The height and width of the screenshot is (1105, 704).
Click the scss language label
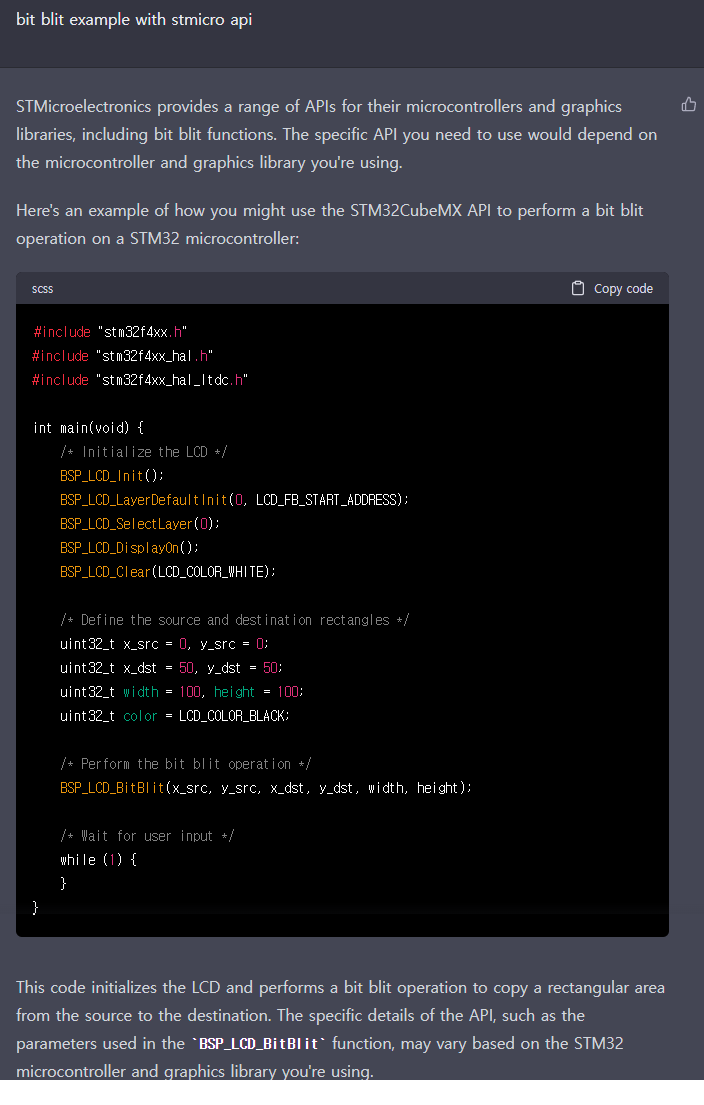42,289
